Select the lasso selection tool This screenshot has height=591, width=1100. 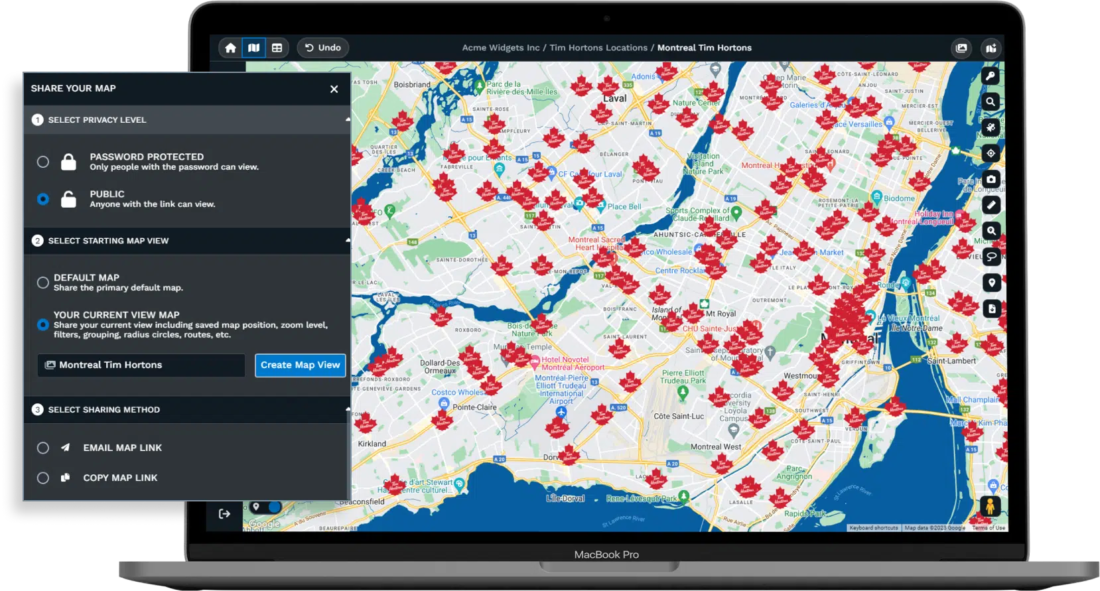pos(991,257)
